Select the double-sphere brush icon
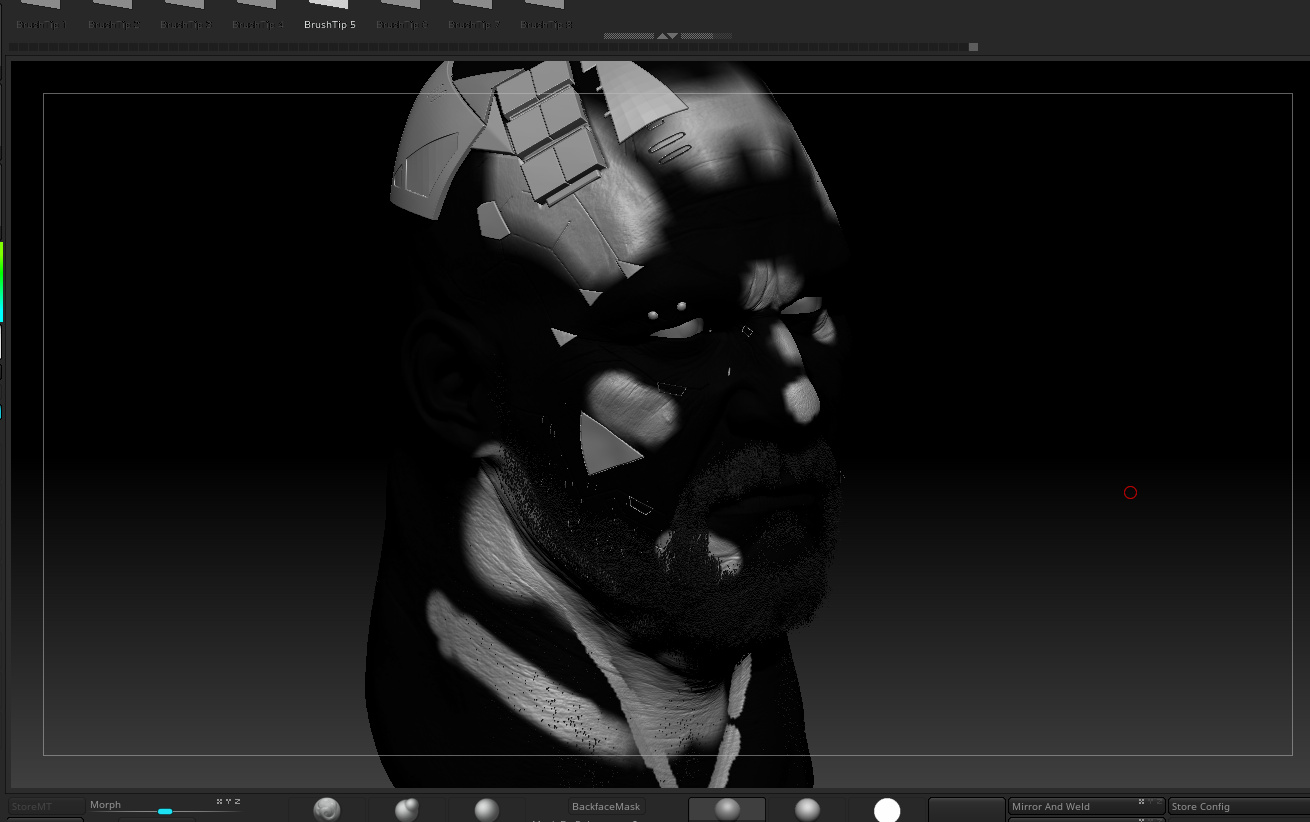 407,809
